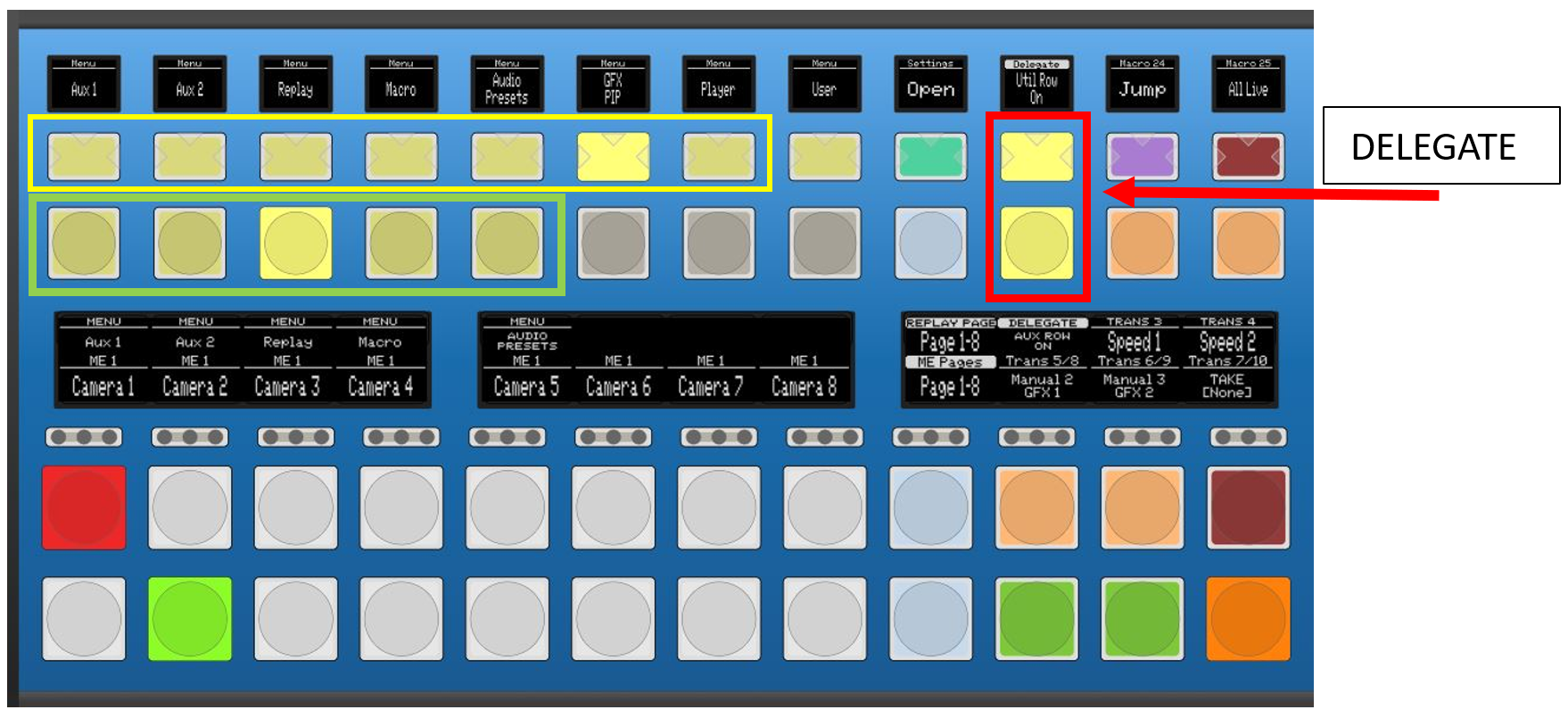Viewport: 1568px width, 718px height.
Task: Tap the Delegate Util Row On display
Action: click(1036, 83)
